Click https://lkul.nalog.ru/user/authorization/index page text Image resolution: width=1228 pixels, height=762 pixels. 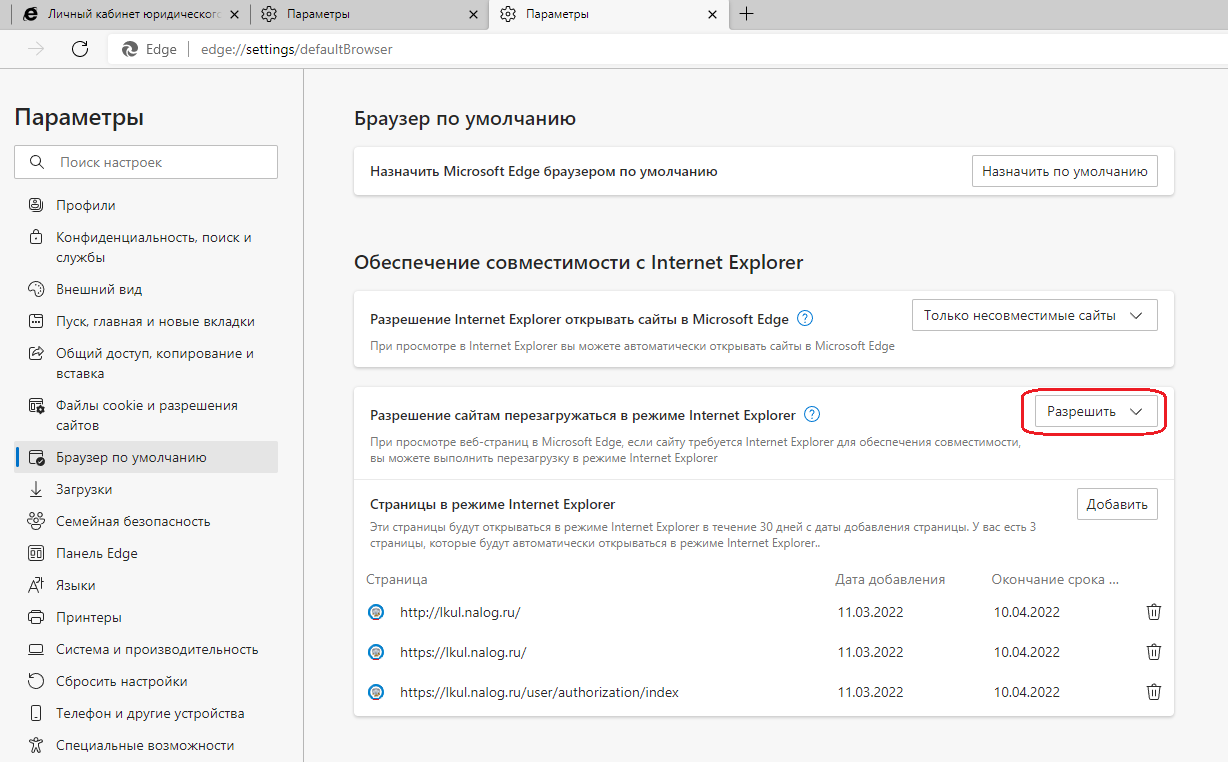[x=539, y=692]
